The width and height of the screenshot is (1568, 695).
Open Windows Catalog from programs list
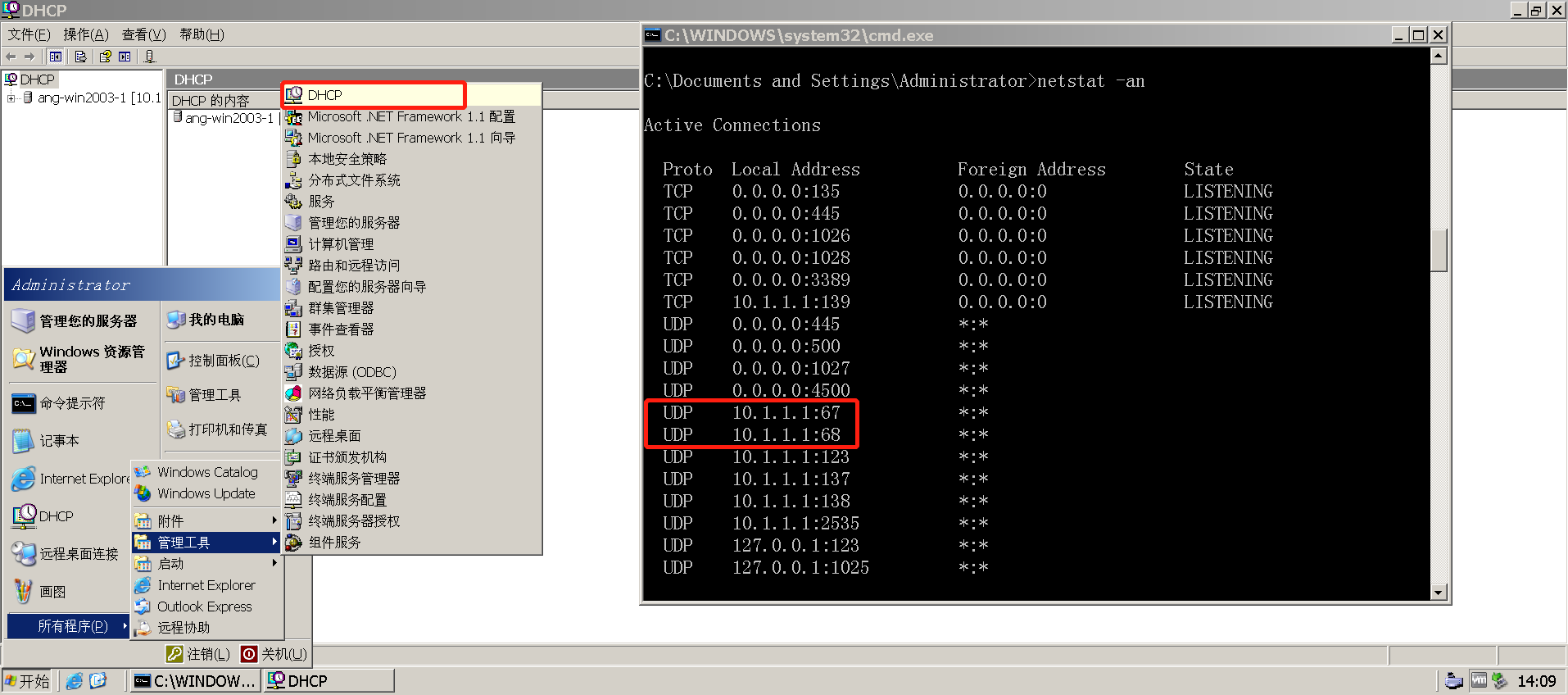tap(207, 472)
